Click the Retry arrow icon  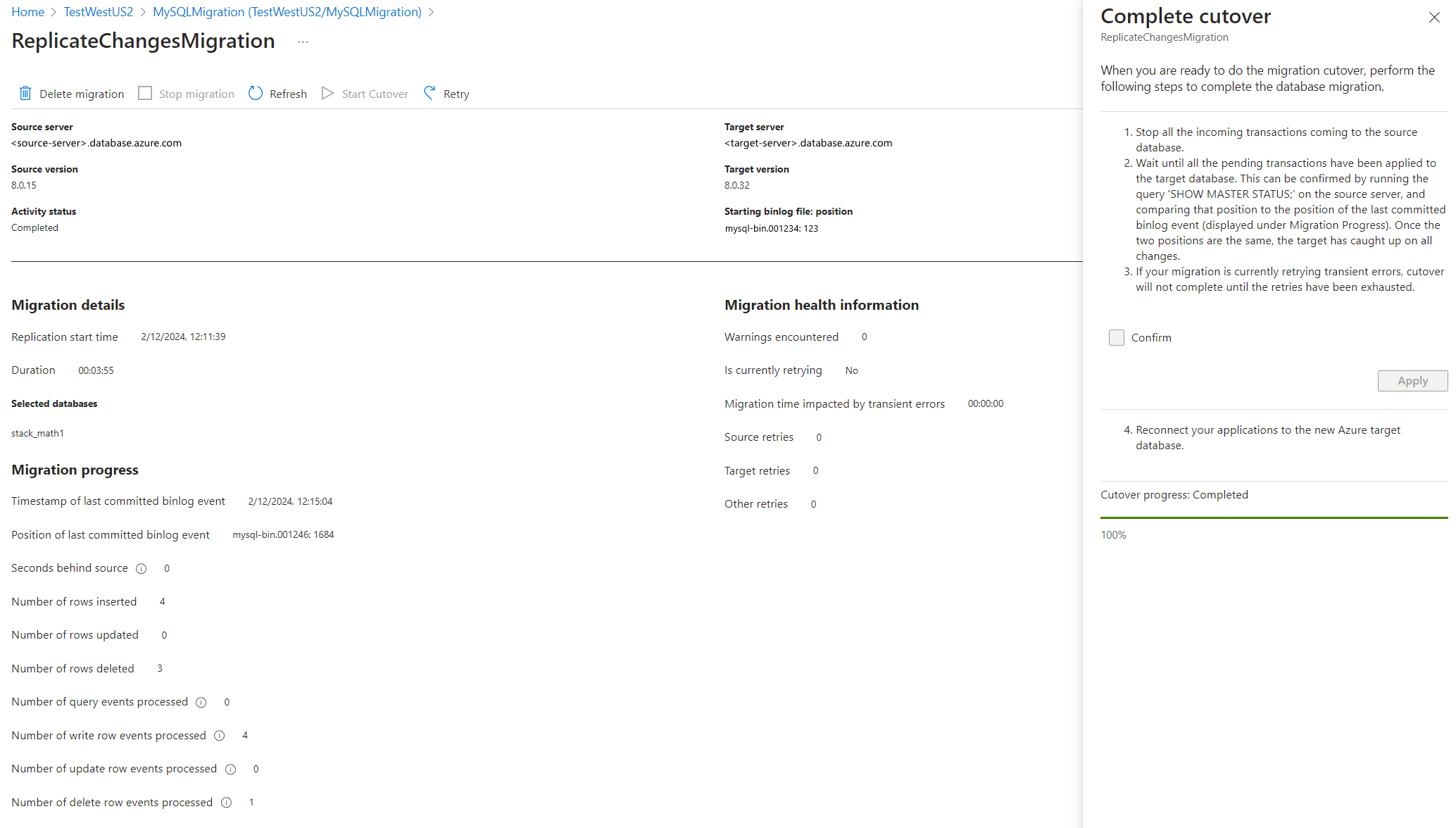tap(429, 93)
